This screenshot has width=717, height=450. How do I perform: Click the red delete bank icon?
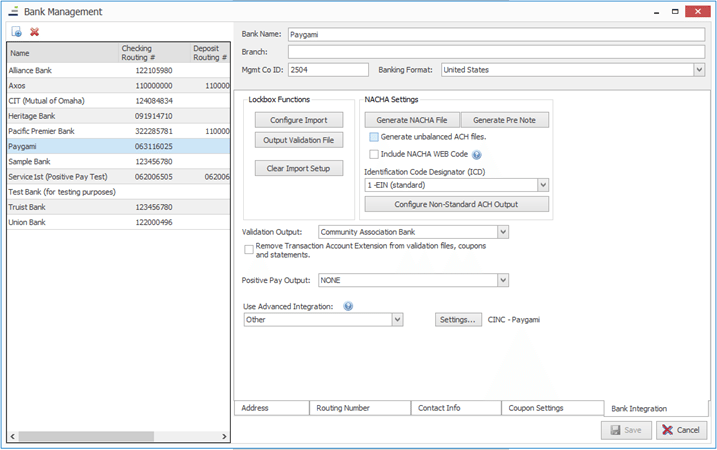[34, 32]
